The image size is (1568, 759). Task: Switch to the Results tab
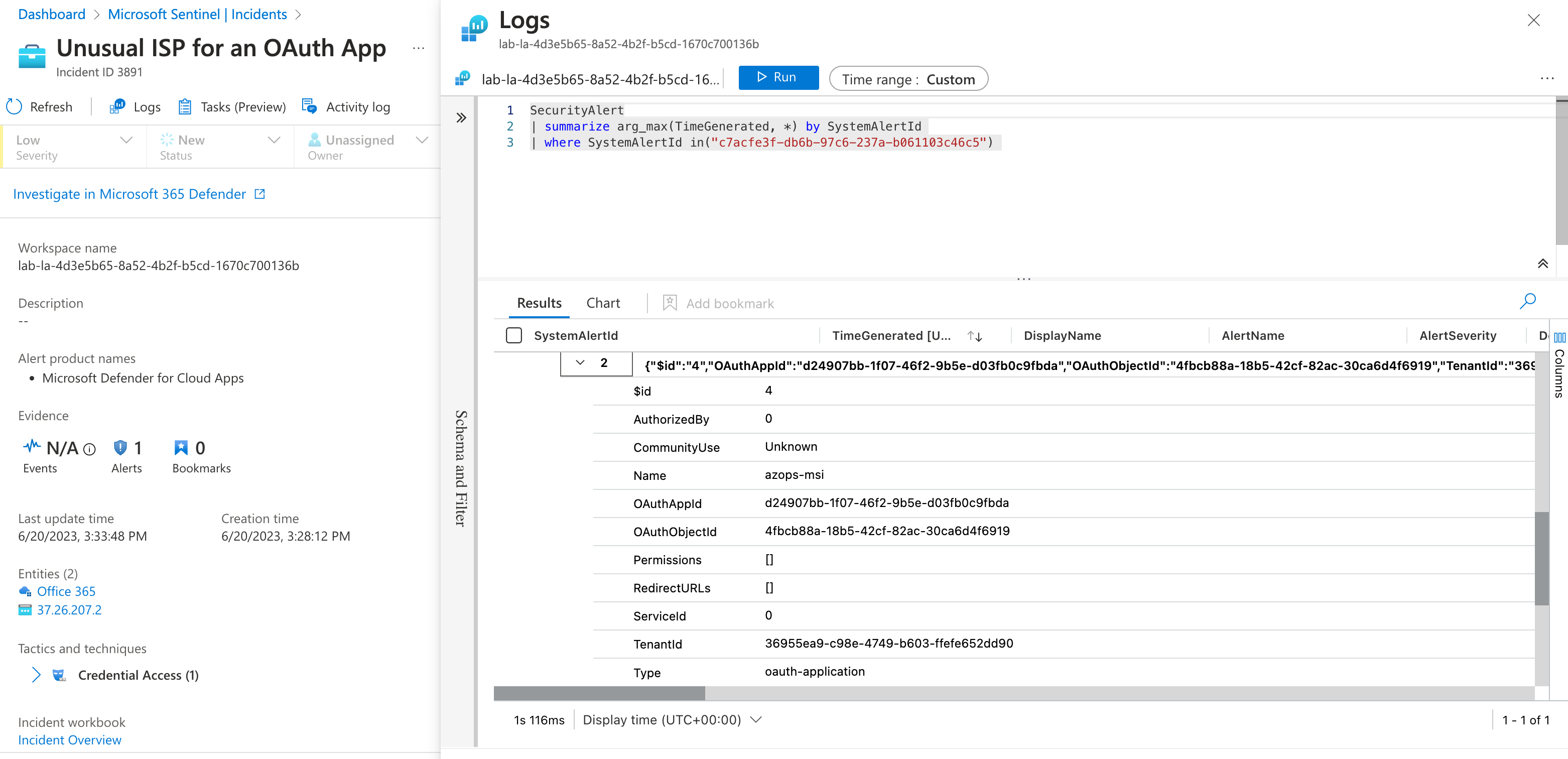(539, 303)
